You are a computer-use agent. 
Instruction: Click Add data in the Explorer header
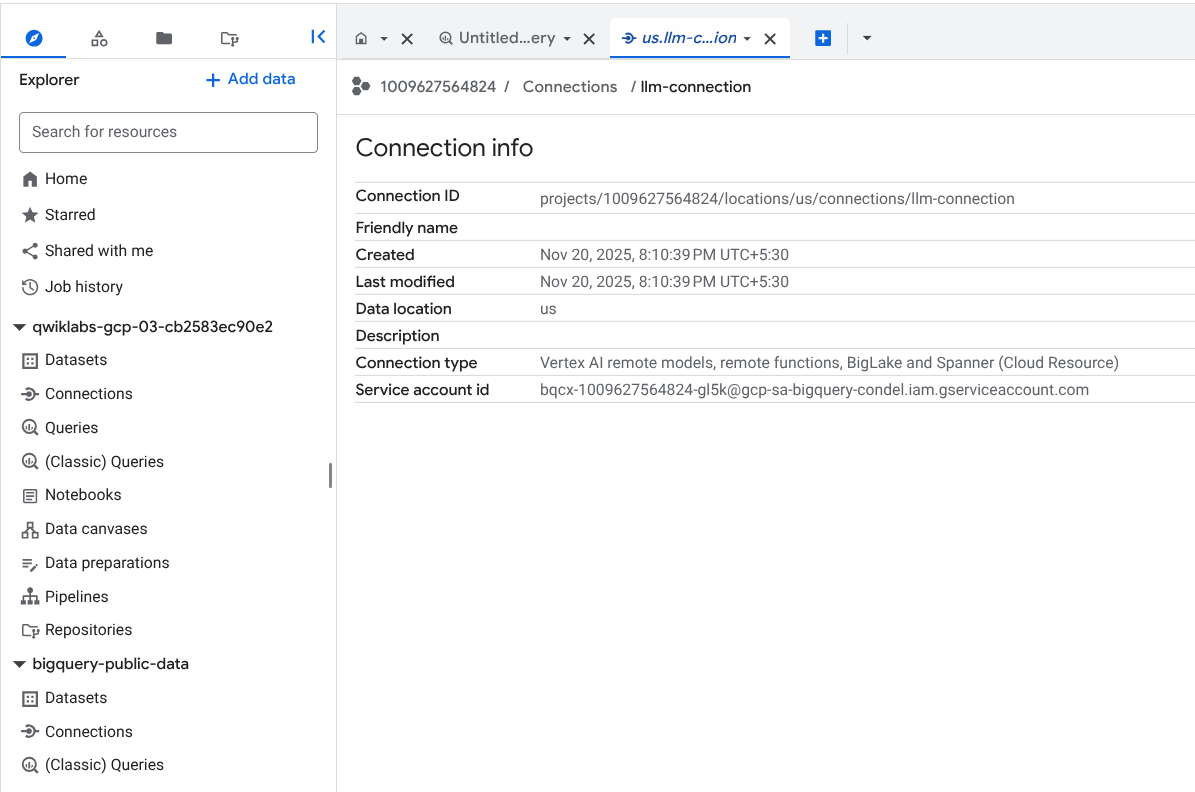coord(249,79)
